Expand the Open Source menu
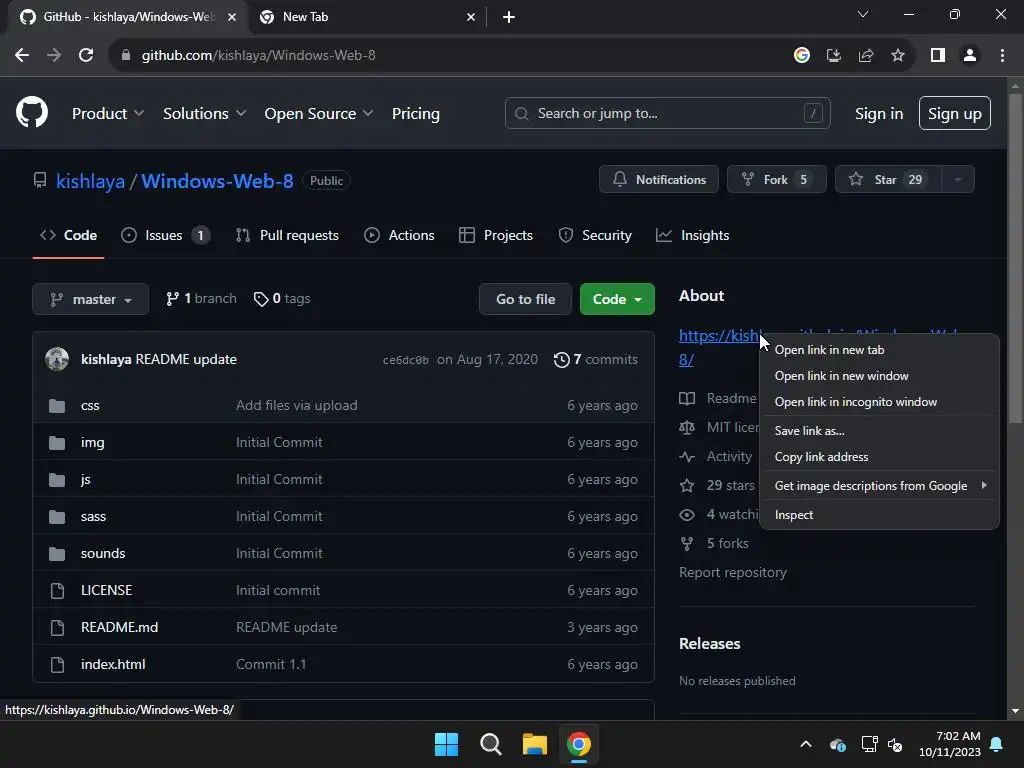This screenshot has width=1024, height=768. point(319,114)
